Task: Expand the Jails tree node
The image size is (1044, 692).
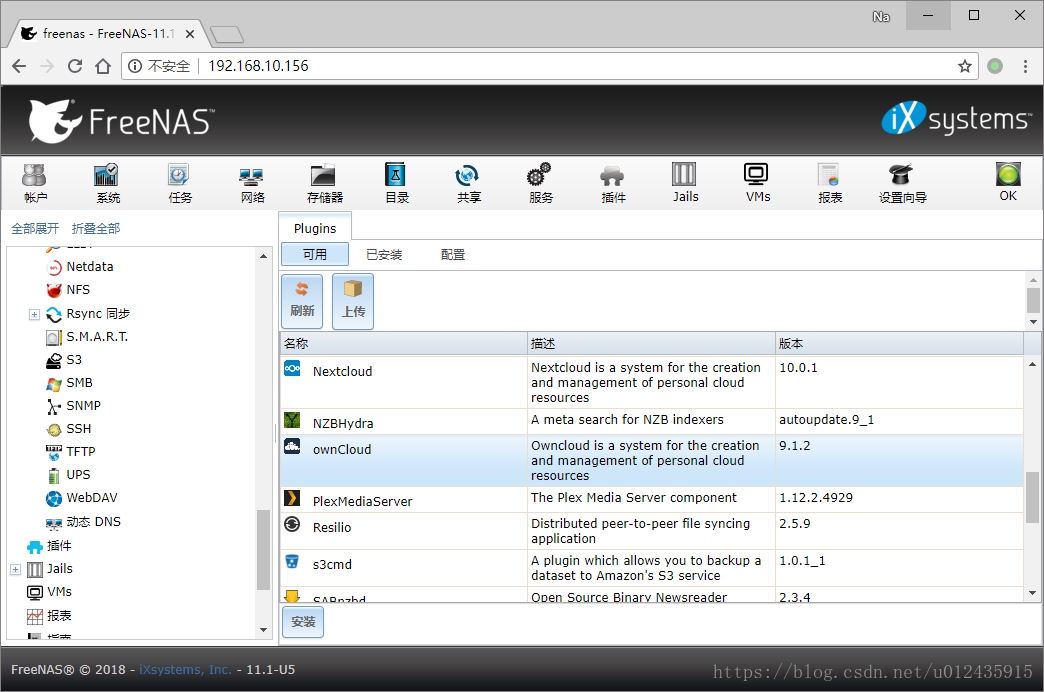Action: [16, 569]
